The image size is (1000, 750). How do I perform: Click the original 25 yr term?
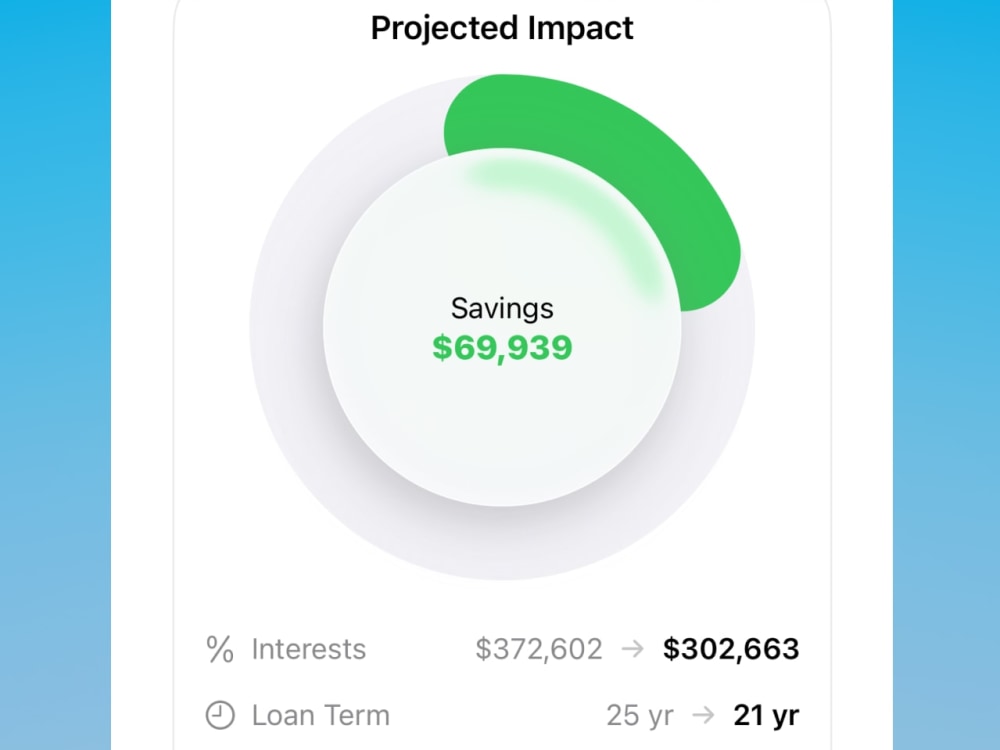(x=640, y=715)
